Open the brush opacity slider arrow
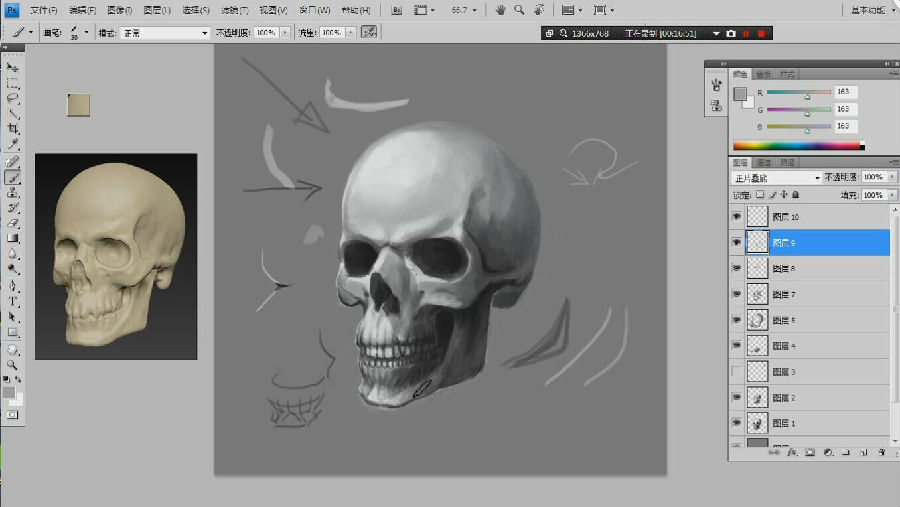The height and width of the screenshot is (507, 900). click(x=284, y=33)
